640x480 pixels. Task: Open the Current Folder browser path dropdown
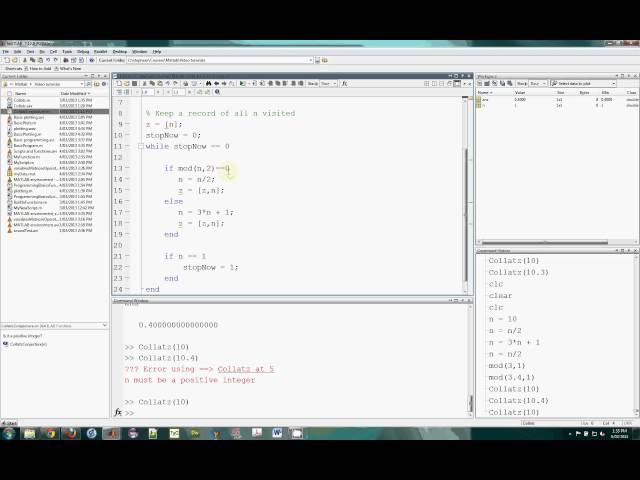pos(82,84)
